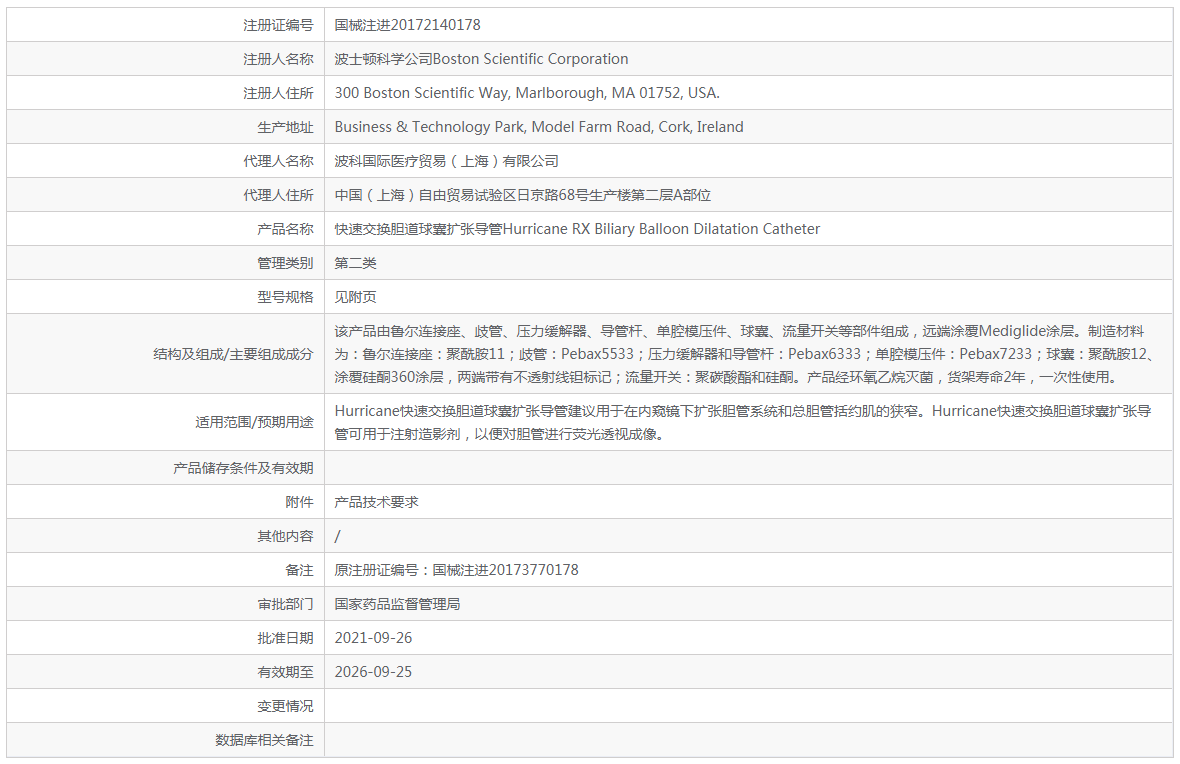
Task: Select approval department 国家药品监督管理局
Action: coord(397,604)
